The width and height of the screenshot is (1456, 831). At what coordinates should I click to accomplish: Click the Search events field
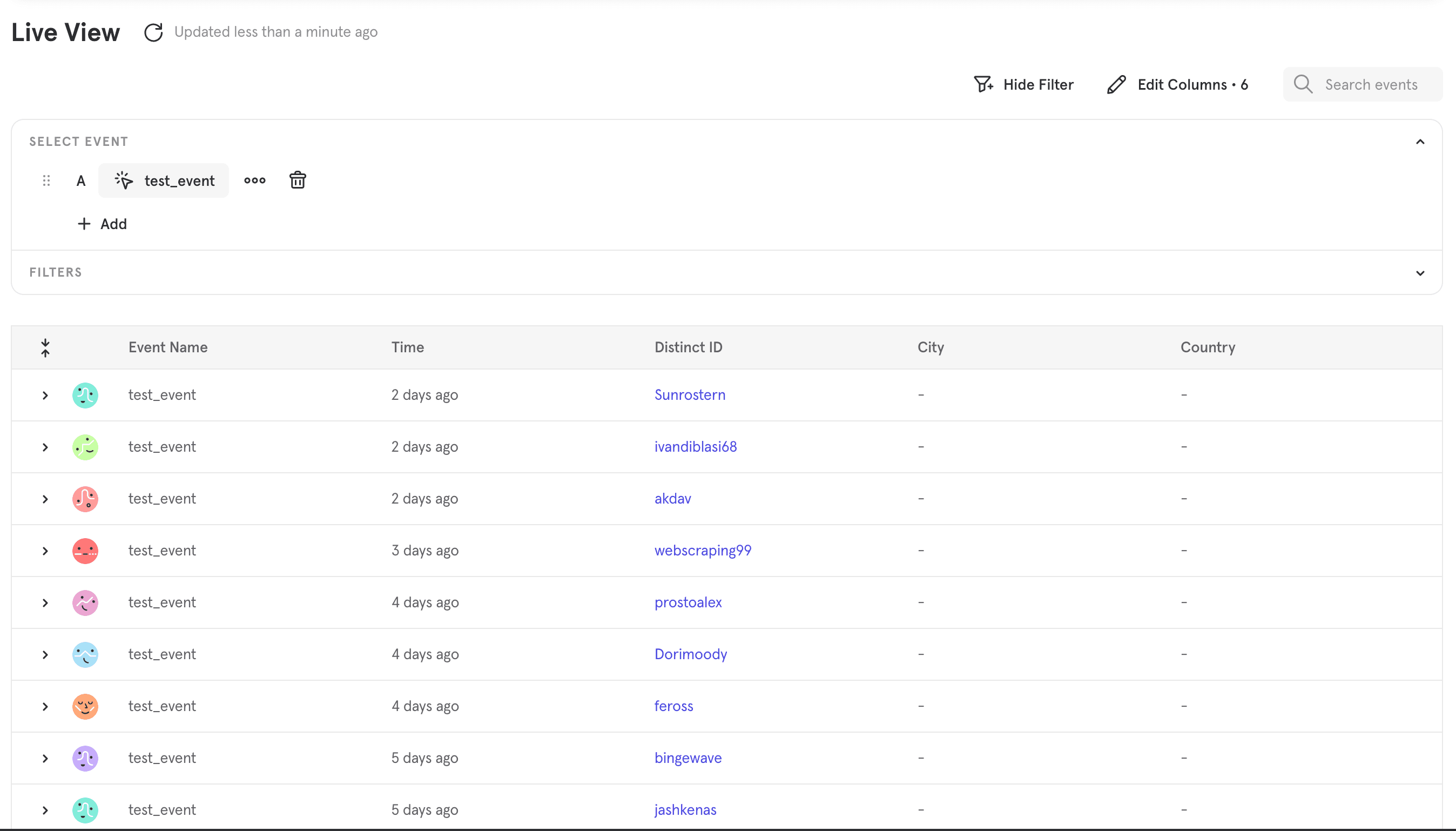[x=1371, y=84]
